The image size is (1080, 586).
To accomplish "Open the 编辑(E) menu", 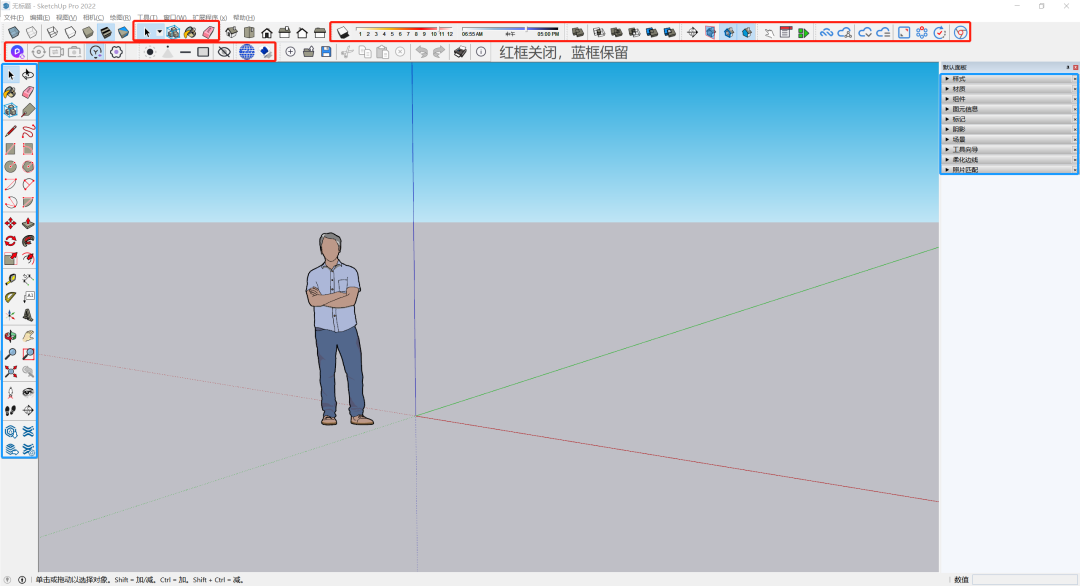I will coord(39,18).
